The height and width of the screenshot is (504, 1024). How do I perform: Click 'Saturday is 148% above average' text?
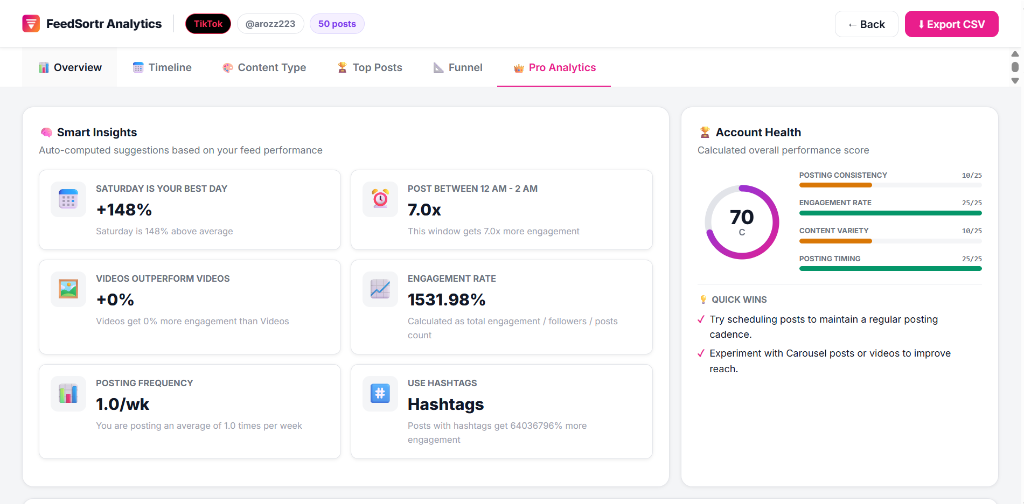[x=164, y=231]
